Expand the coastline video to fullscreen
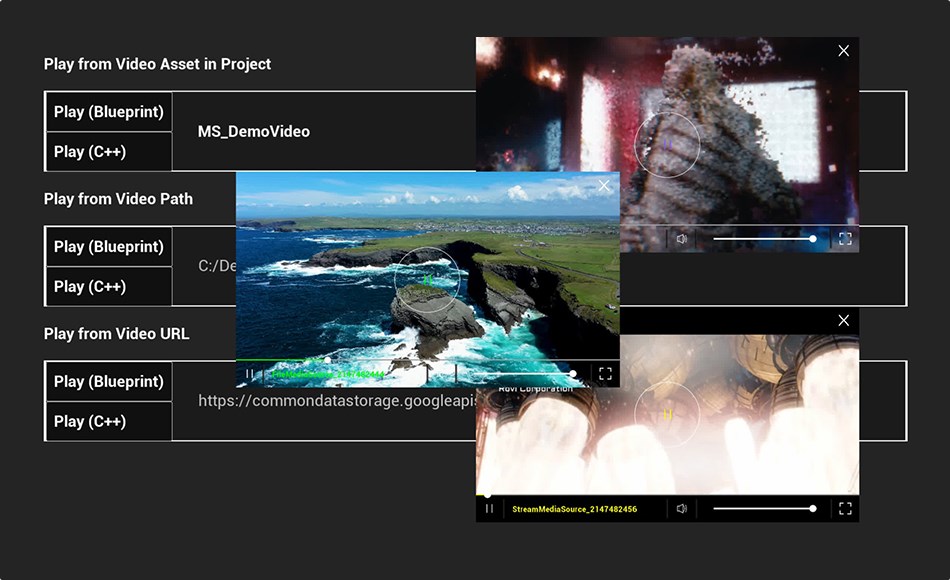 click(x=604, y=374)
